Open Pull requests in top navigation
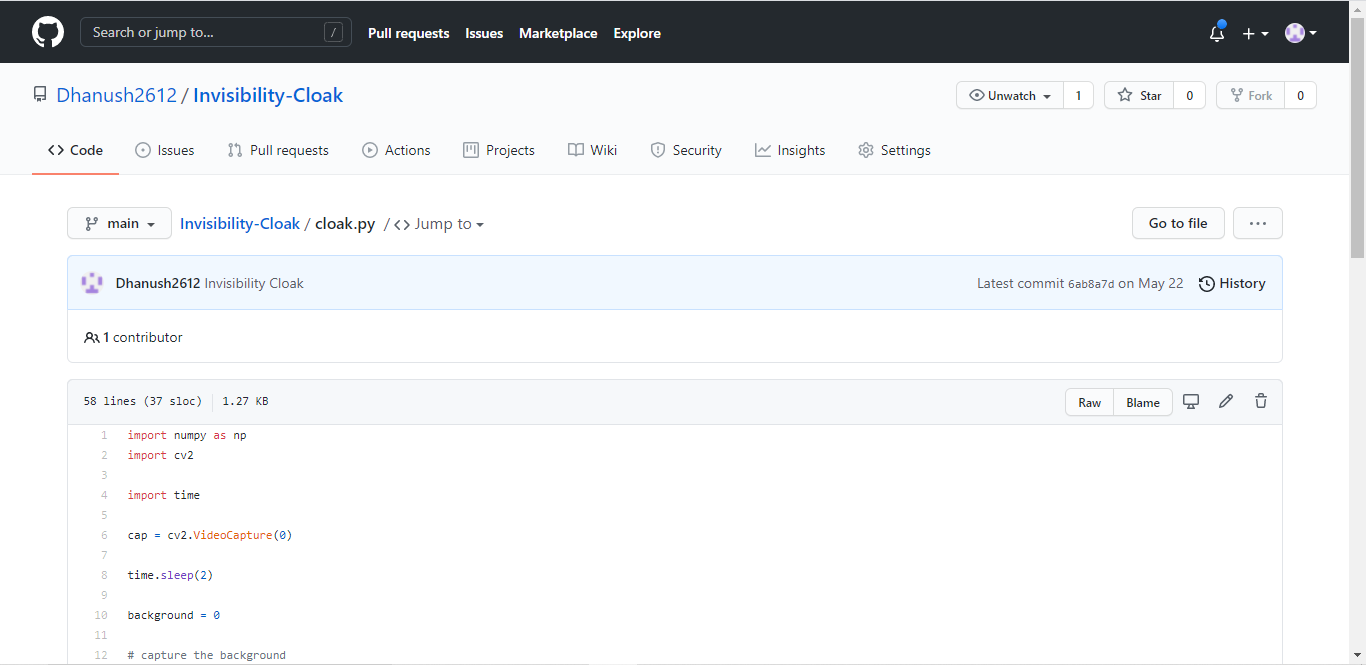 coord(408,33)
